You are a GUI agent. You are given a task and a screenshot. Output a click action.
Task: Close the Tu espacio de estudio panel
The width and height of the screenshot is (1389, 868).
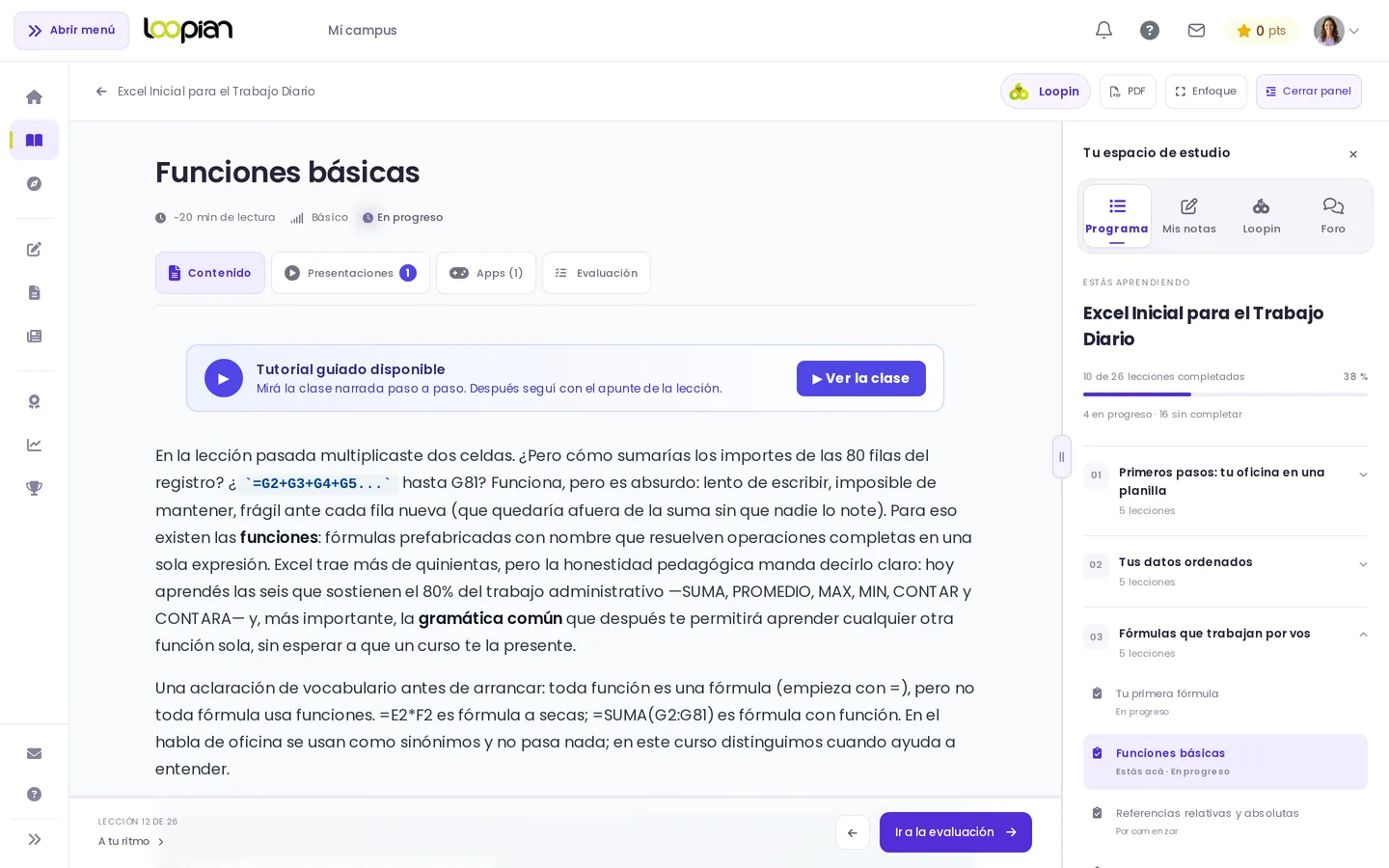click(1353, 154)
